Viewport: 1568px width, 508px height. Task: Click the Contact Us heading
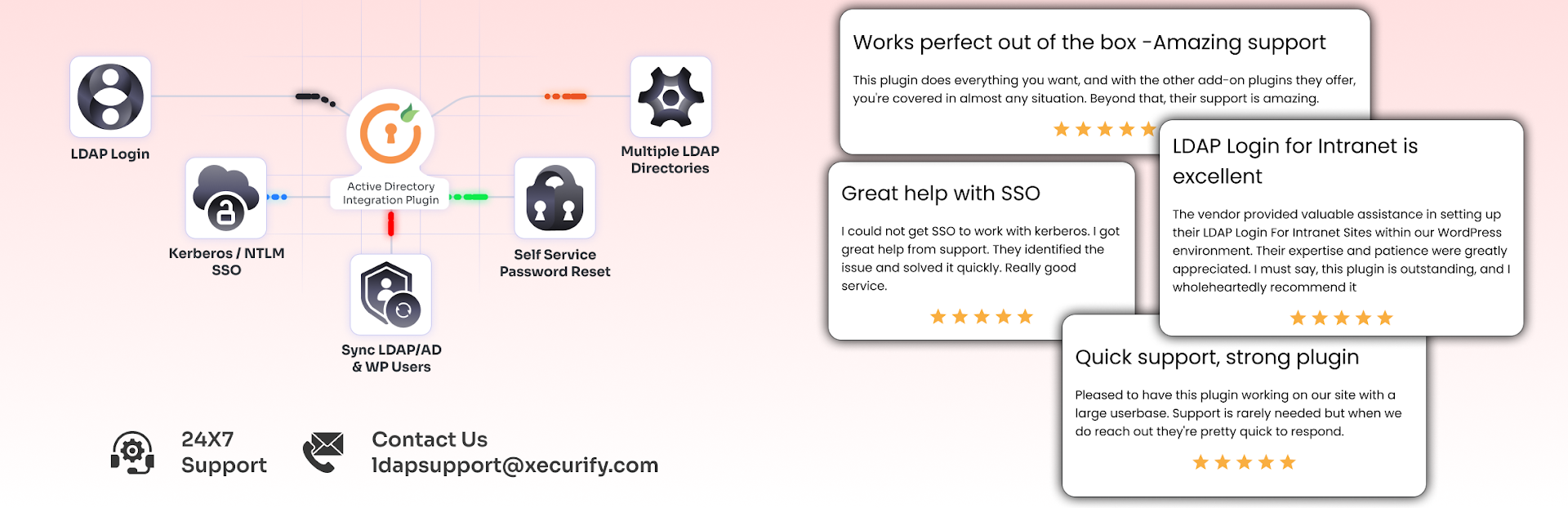pyautogui.click(x=430, y=439)
